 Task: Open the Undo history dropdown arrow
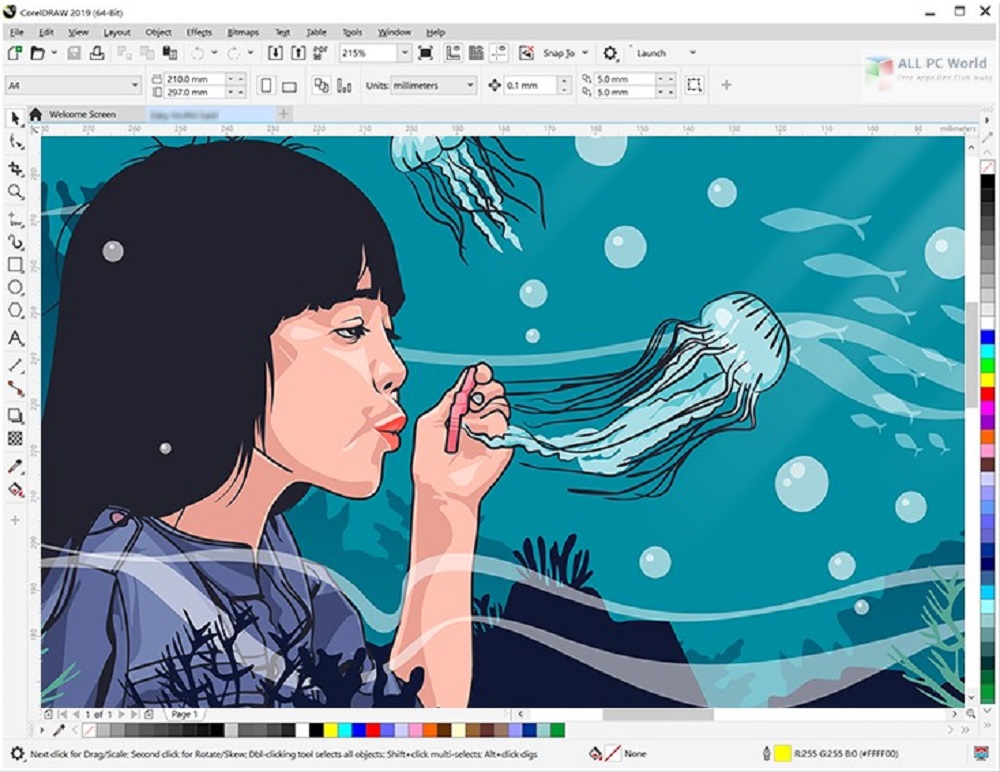click(x=214, y=53)
